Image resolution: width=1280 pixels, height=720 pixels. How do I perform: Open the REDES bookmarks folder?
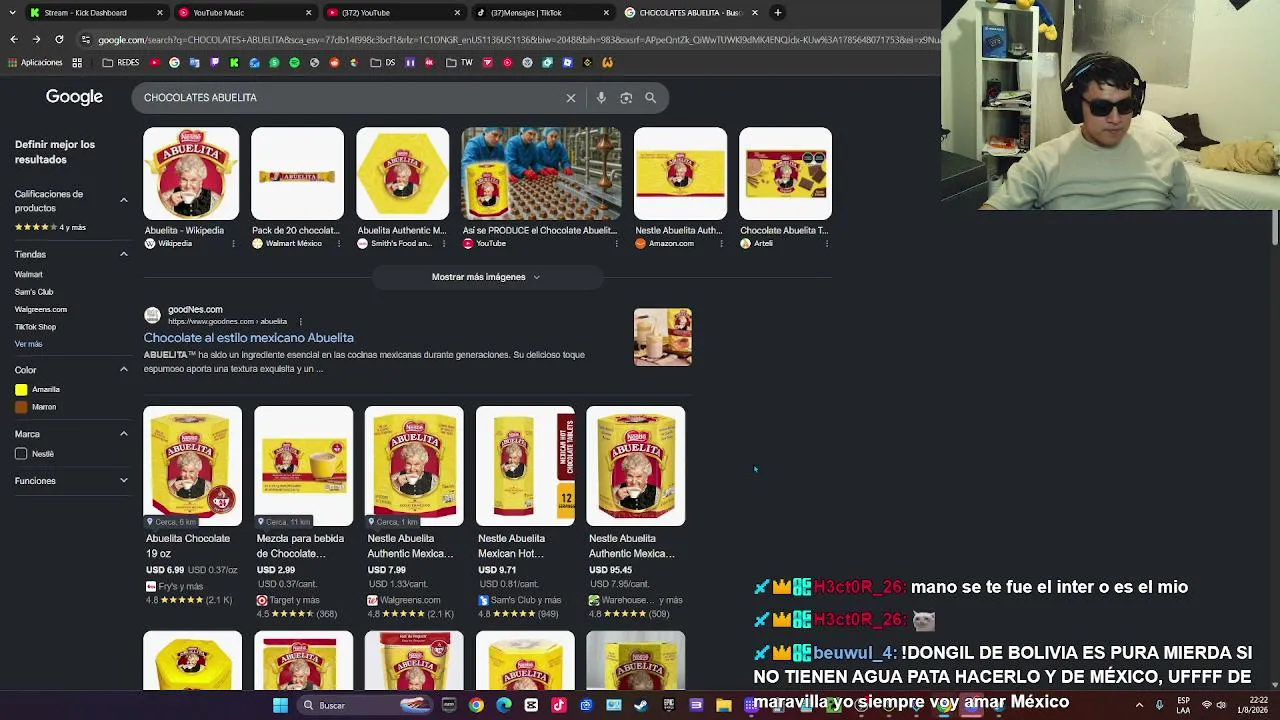pyautogui.click(x=121, y=63)
